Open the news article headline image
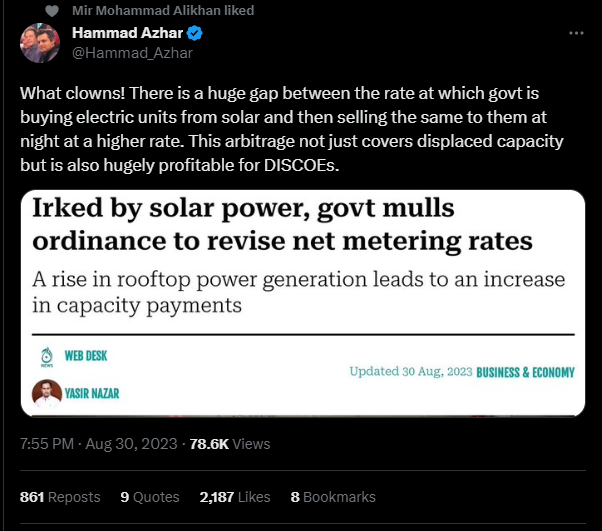The width and height of the screenshot is (602, 531). point(303,303)
